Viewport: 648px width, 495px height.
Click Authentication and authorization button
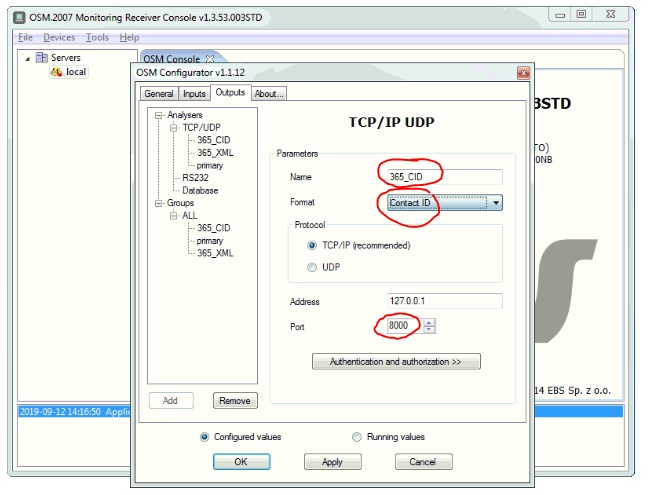tap(395, 361)
